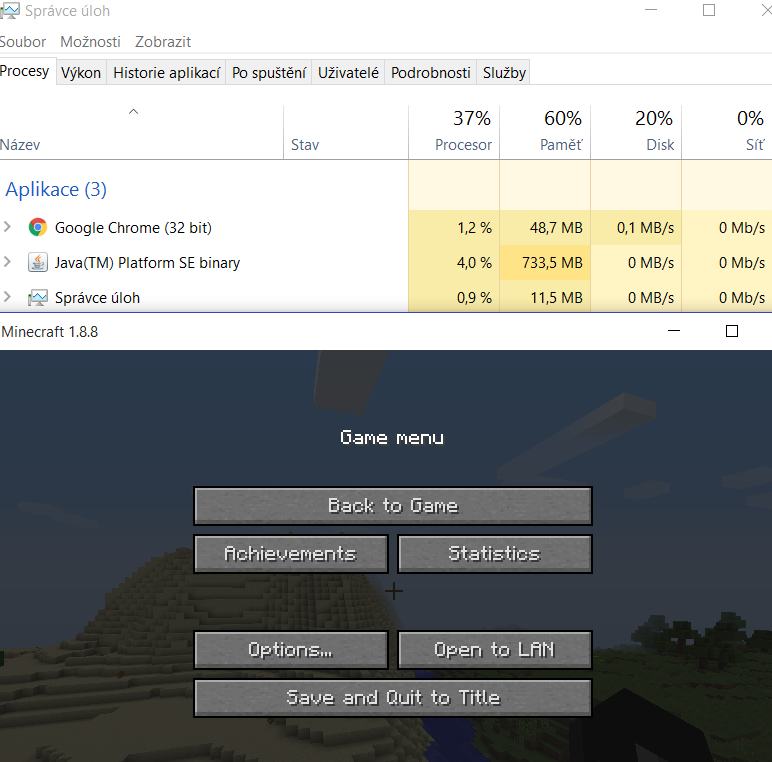Image resolution: width=772 pixels, height=762 pixels.
Task: Switch to the Historie aplikací tab
Action: click(166, 72)
